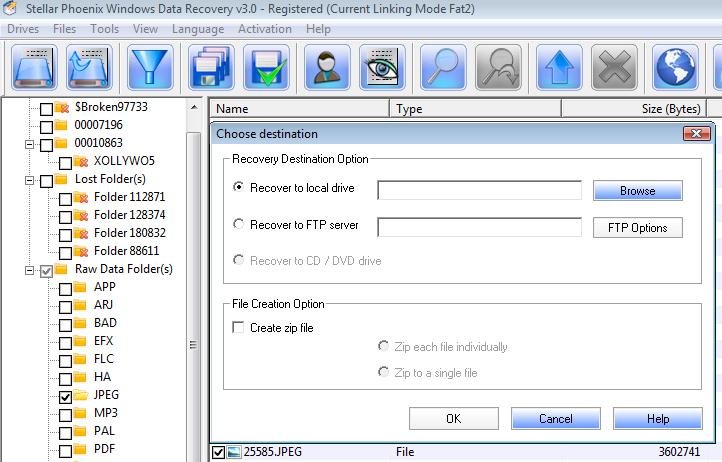The width and height of the screenshot is (722, 462).
Task: Click the drive scan toolbar icon
Action: [34, 67]
